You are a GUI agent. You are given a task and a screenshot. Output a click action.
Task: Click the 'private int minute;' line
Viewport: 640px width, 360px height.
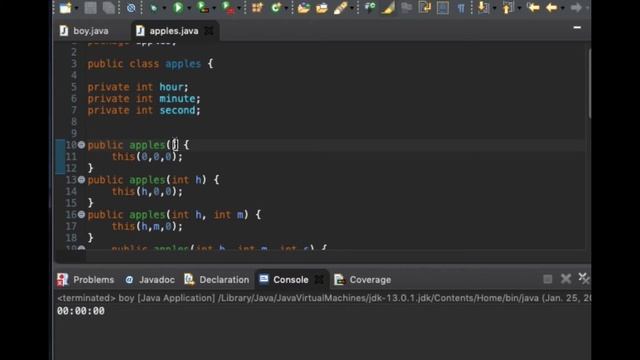[x=144, y=98]
